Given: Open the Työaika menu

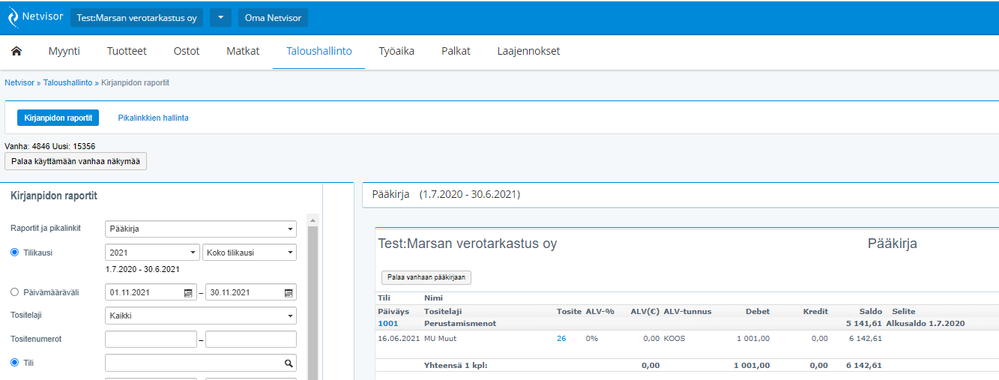Looking at the screenshot, I should (396, 52).
